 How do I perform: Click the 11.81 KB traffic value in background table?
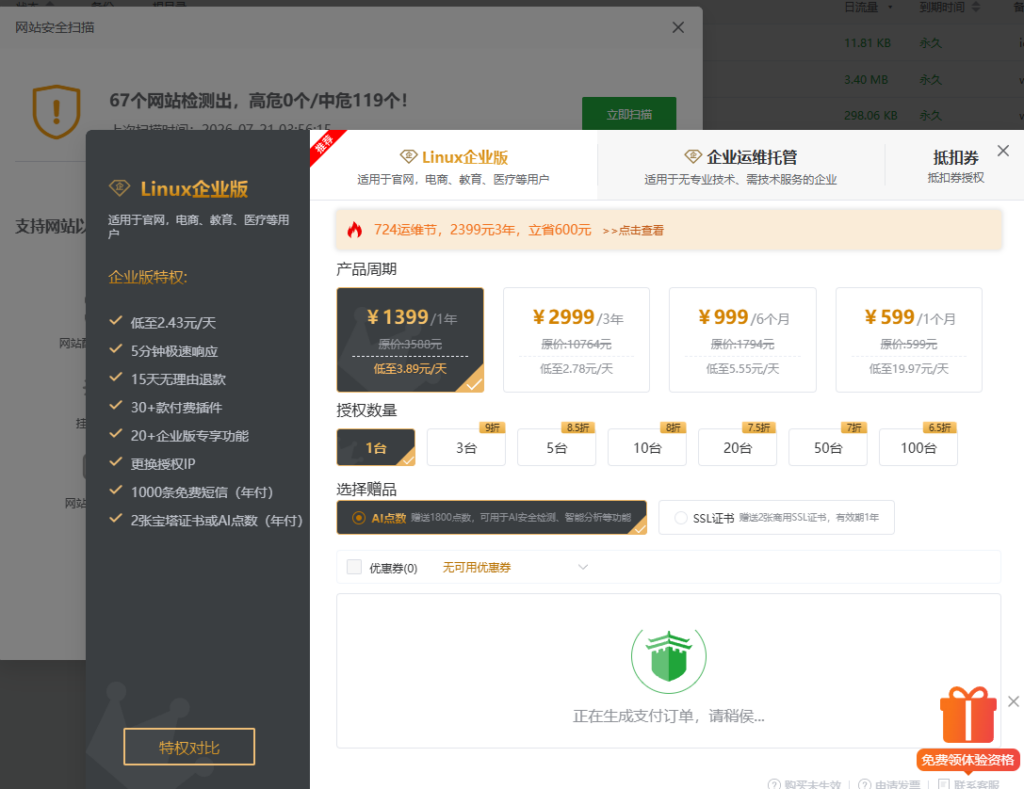pos(867,43)
